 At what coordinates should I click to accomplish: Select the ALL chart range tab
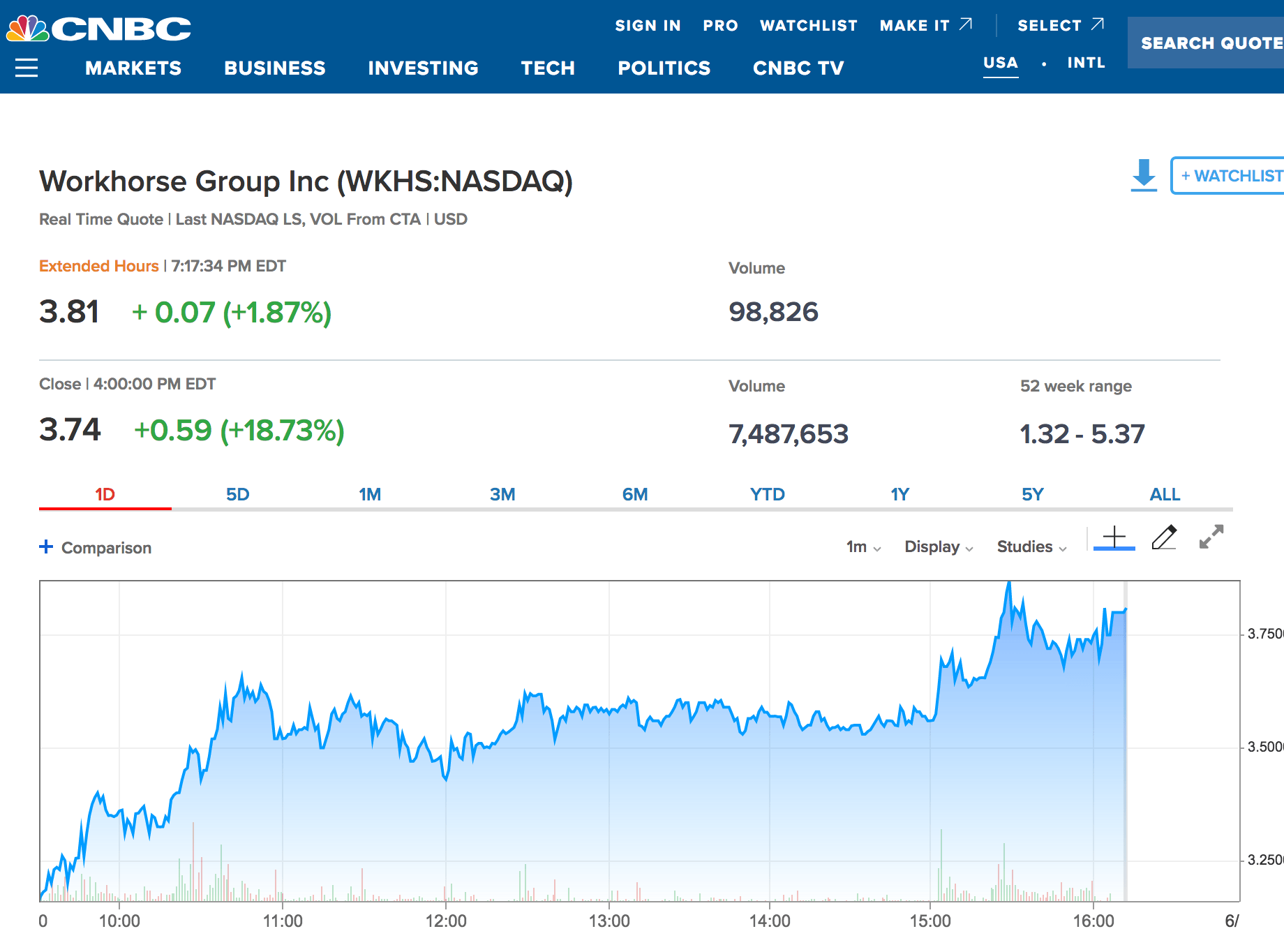[x=1165, y=495]
